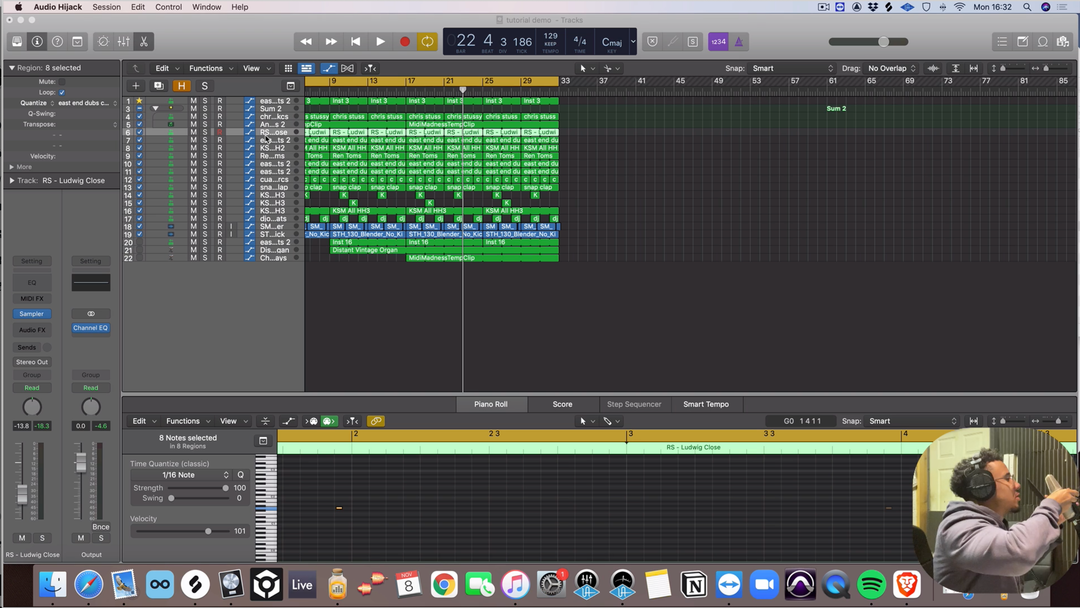Adjust the Velocity slider in Piano Roll
1080x608 pixels.
(208, 531)
